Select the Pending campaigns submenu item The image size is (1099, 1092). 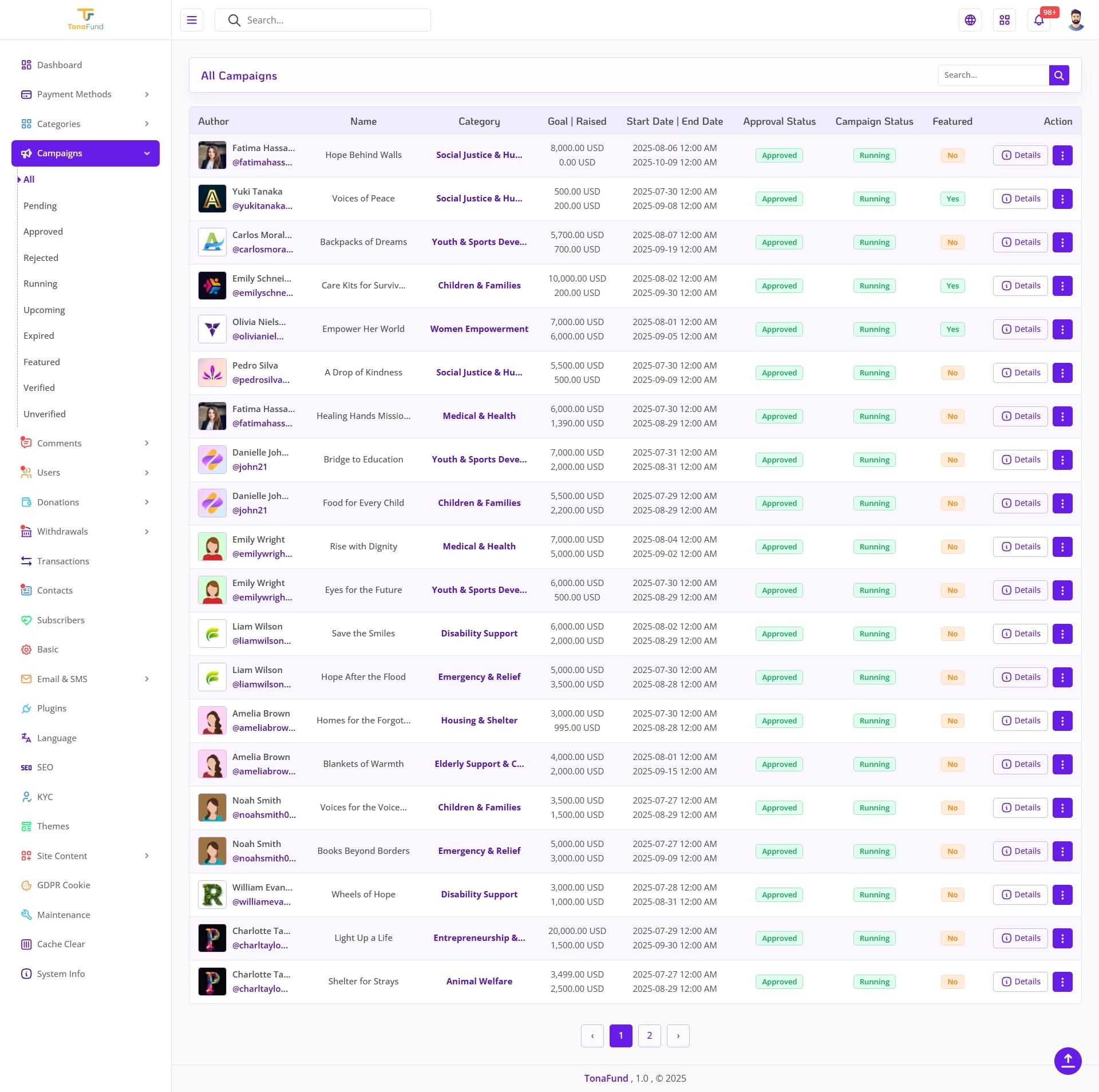[40, 205]
